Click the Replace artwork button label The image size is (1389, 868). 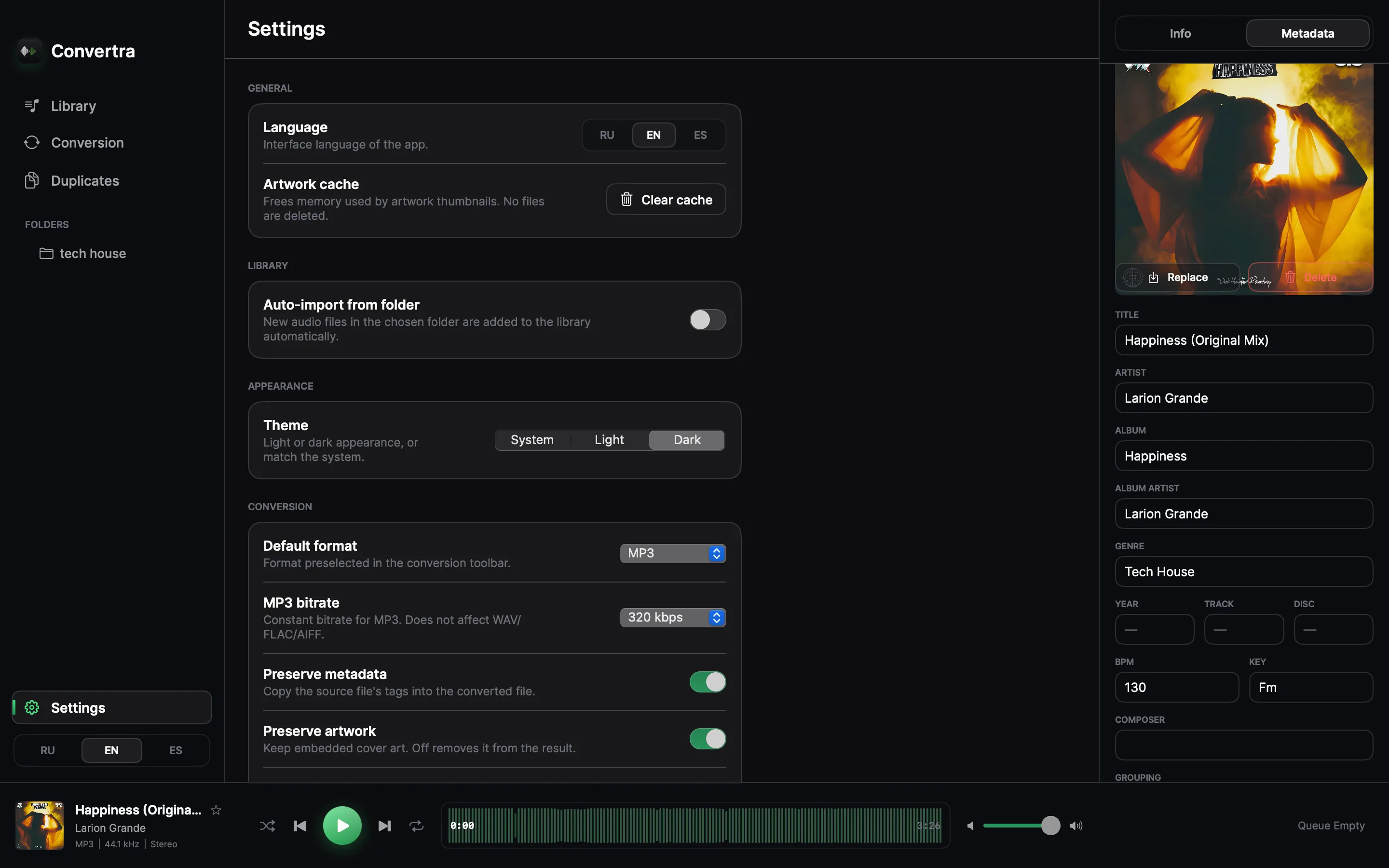[1187, 278]
